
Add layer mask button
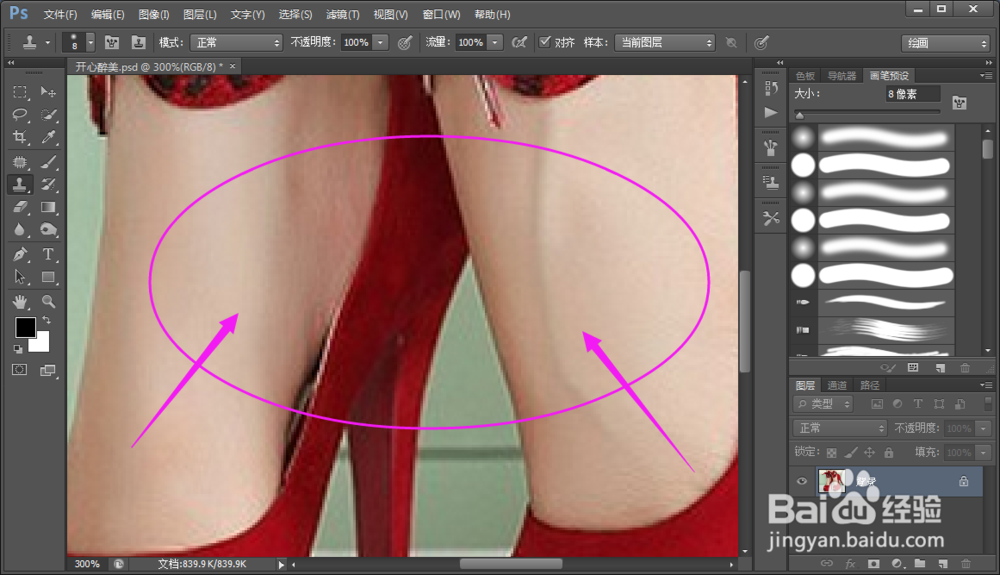click(873, 564)
